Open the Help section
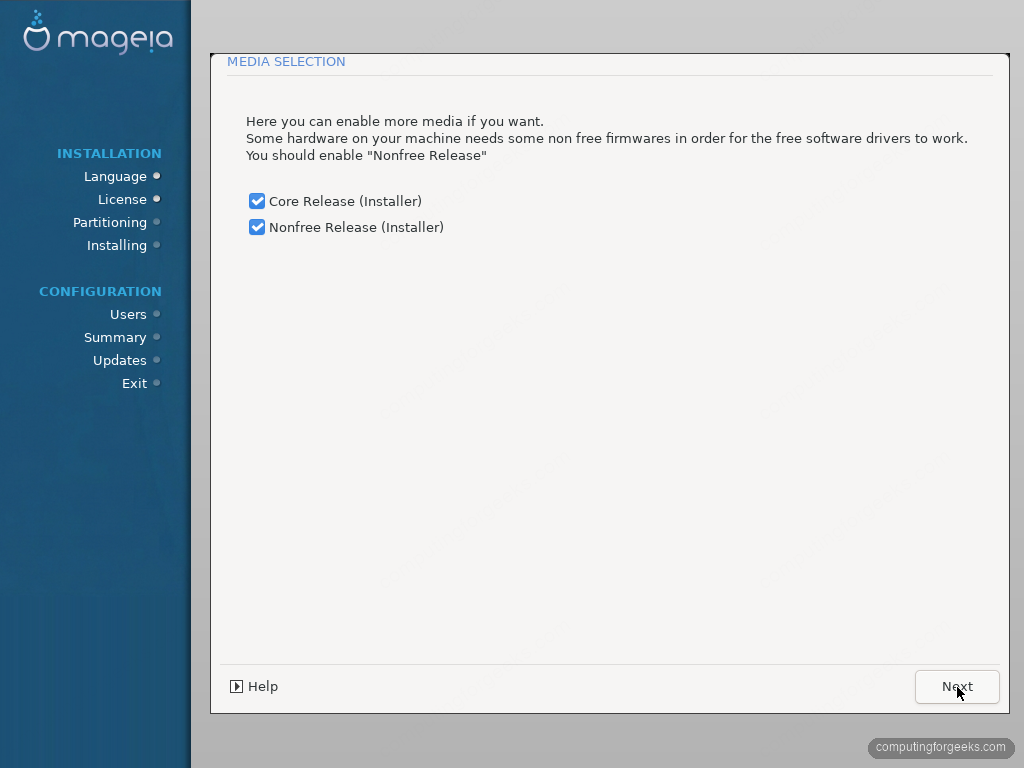Viewport: 1024px width, 768px height. click(254, 686)
